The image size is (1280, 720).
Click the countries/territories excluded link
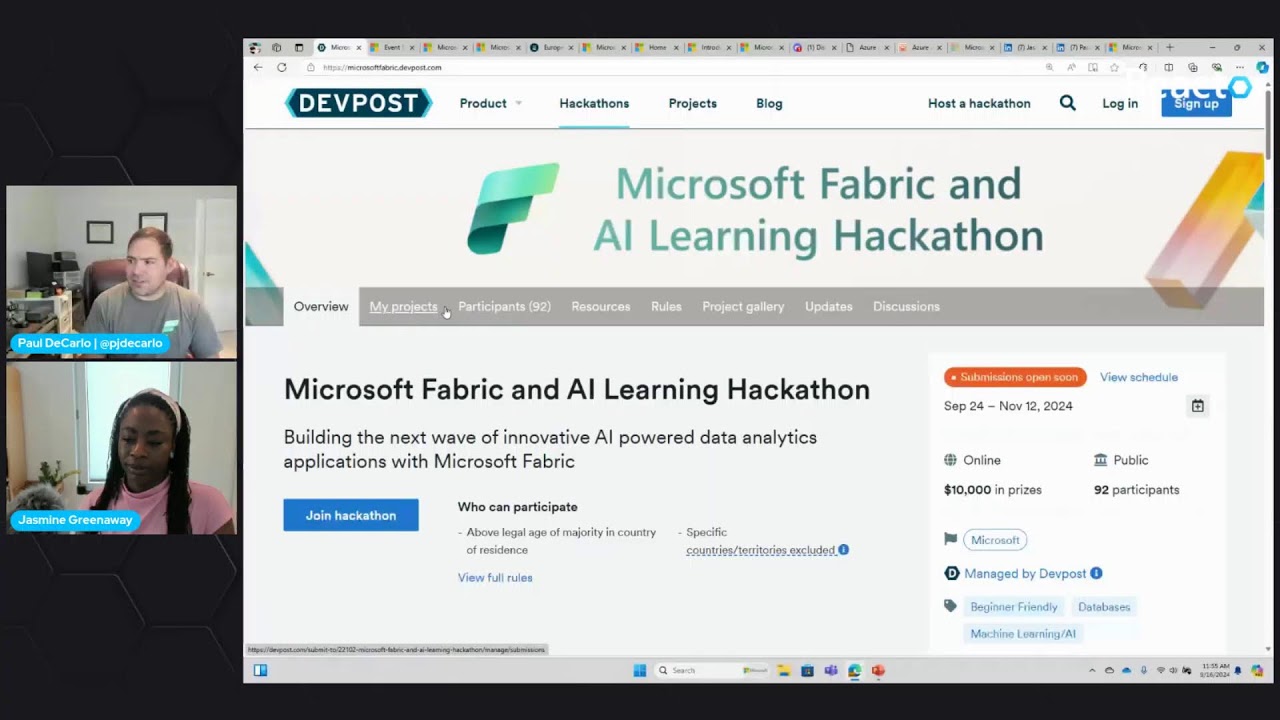coord(760,550)
